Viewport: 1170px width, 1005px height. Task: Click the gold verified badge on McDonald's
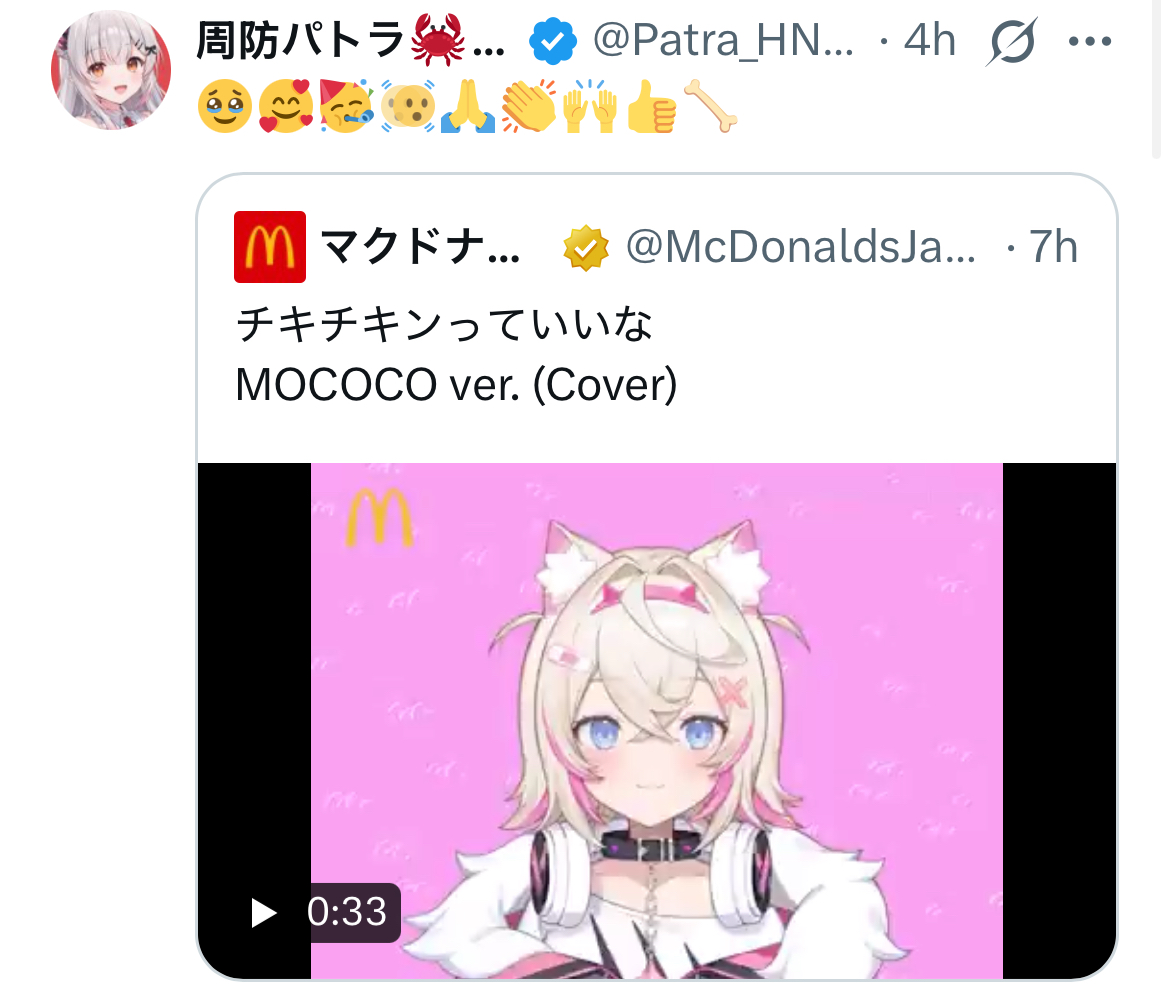pos(586,247)
